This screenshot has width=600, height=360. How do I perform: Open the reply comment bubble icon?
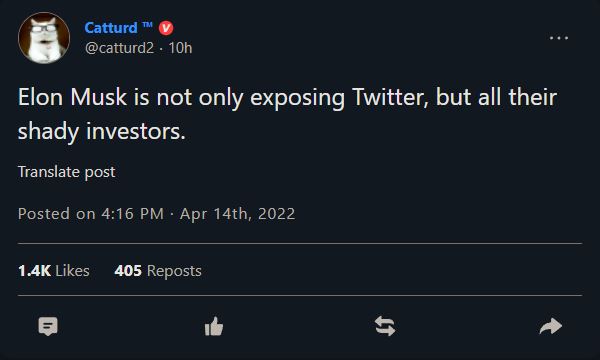point(48,326)
